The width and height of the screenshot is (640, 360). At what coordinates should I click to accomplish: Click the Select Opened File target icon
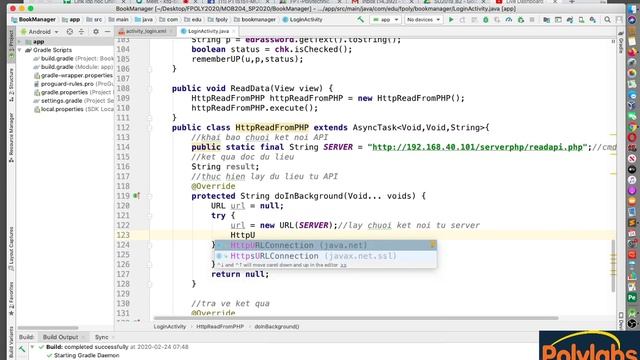point(70,31)
